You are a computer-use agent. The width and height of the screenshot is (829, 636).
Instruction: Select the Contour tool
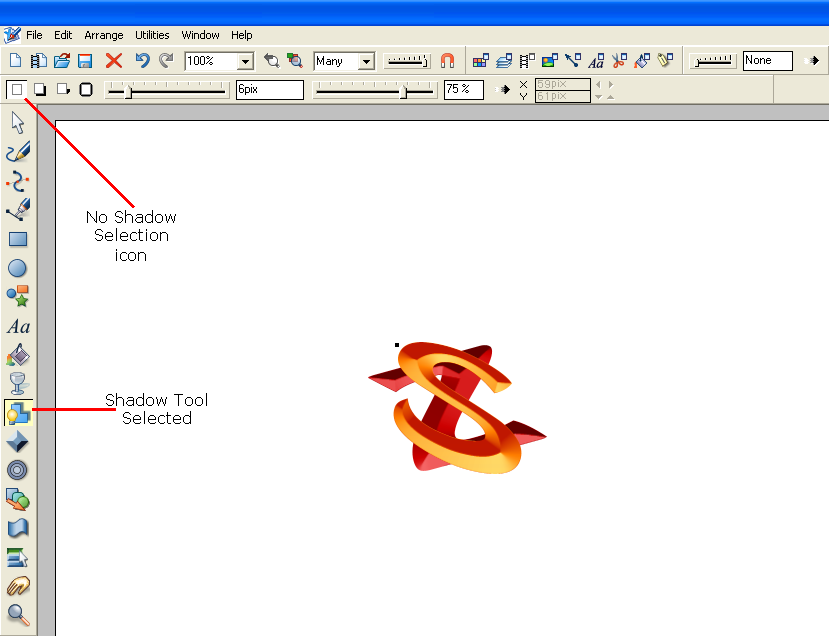[x=17, y=470]
